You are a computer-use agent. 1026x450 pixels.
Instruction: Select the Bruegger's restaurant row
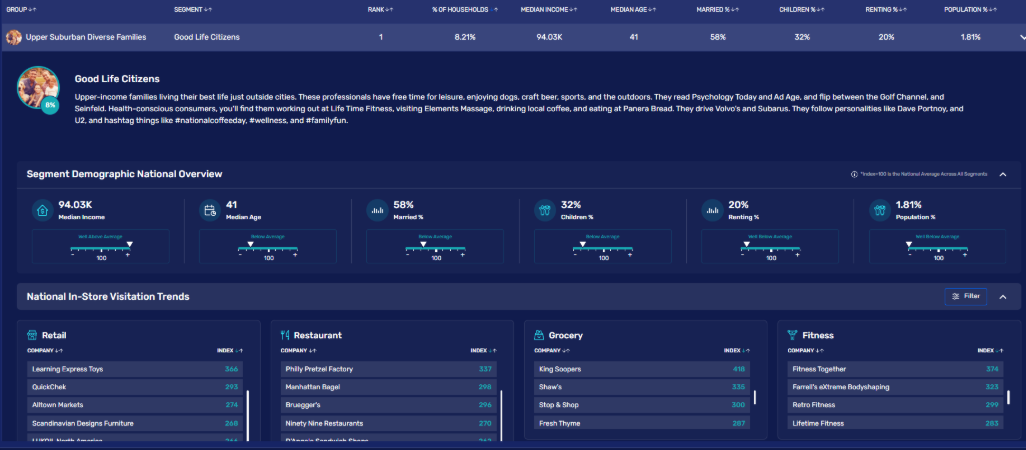(x=388, y=405)
